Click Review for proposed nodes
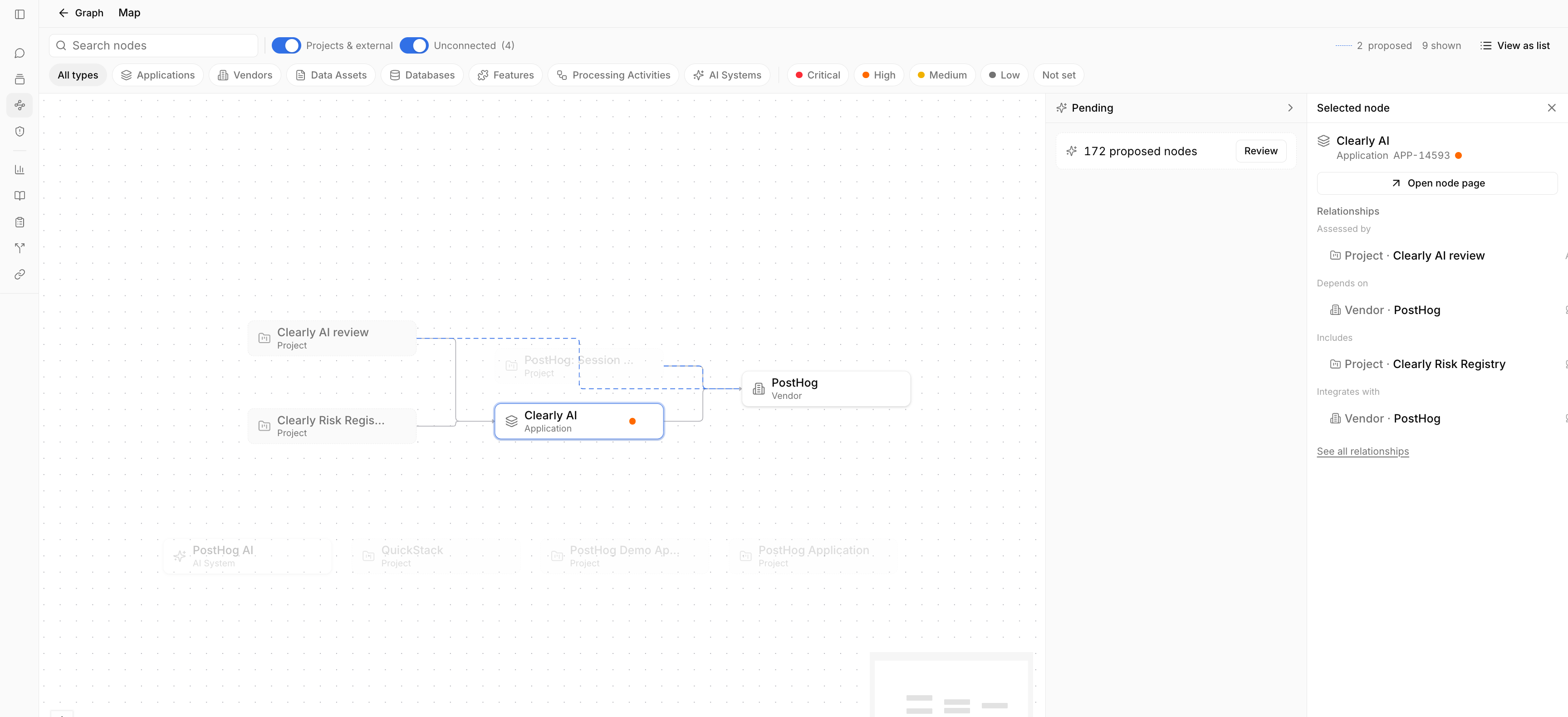This screenshot has width=1568, height=717. pos(1260,151)
